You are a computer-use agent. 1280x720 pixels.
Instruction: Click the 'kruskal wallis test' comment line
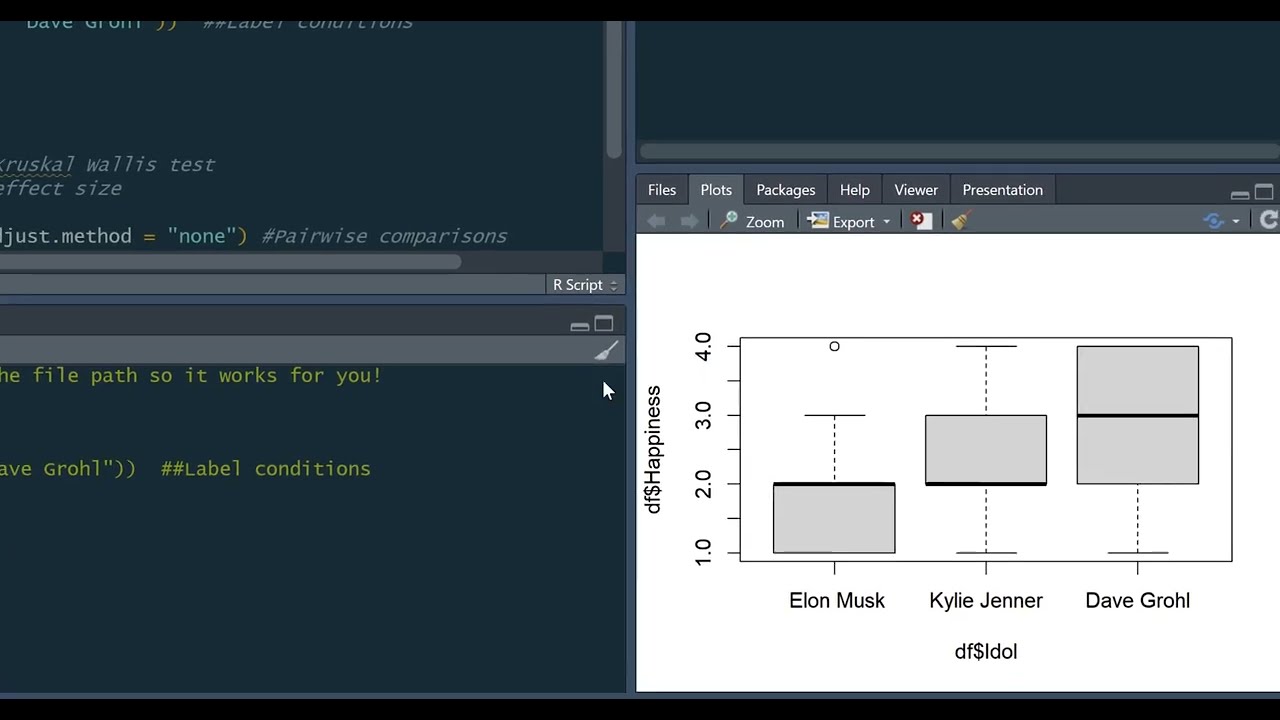coord(107,165)
